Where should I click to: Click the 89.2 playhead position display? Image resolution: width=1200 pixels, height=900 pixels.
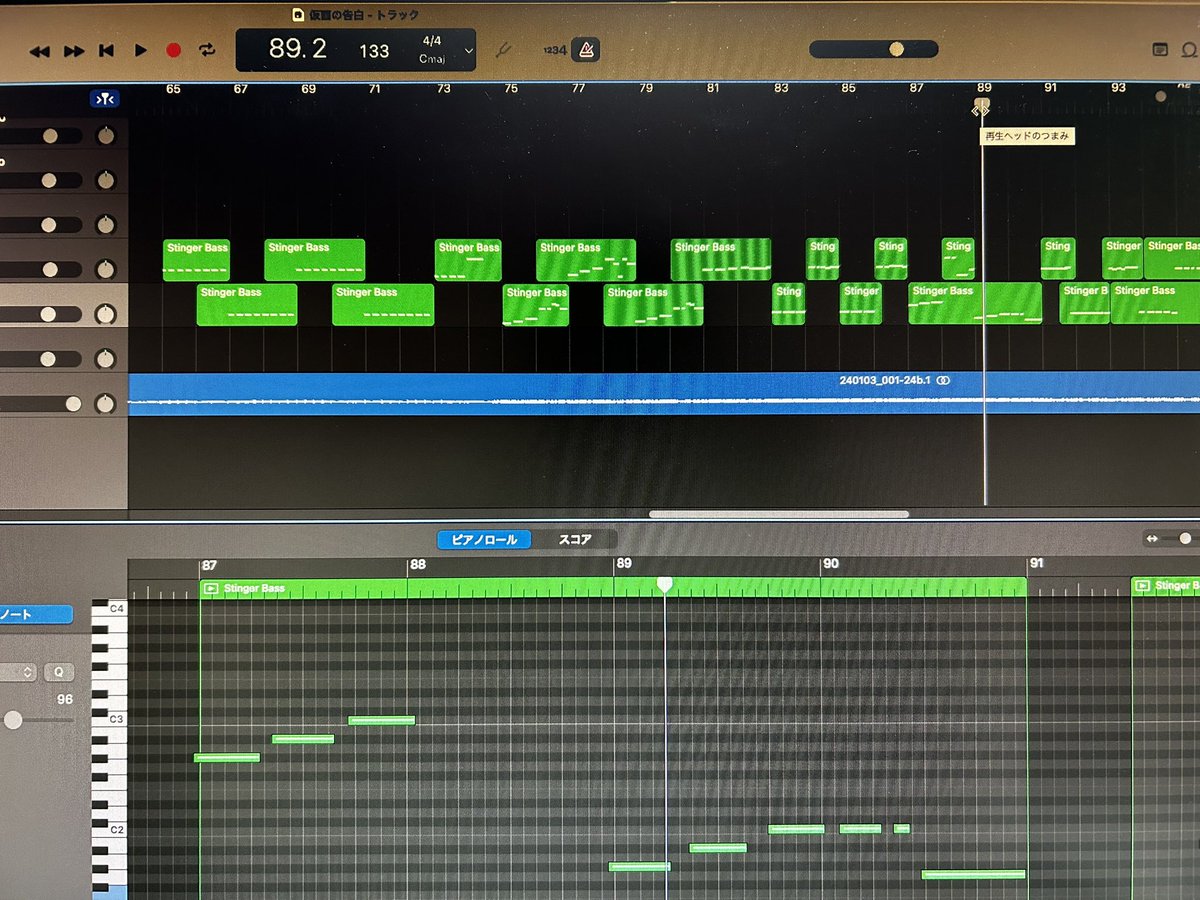click(x=298, y=49)
